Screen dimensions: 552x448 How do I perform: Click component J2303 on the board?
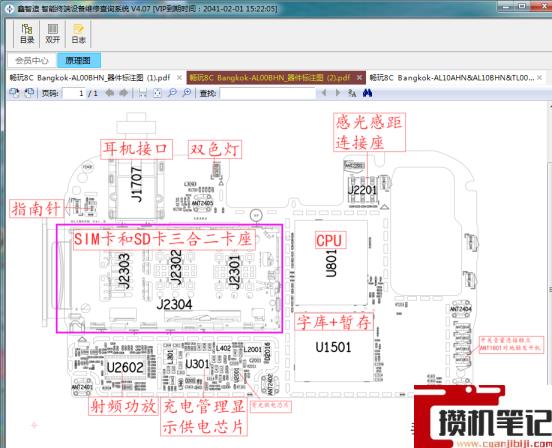[x=124, y=271]
